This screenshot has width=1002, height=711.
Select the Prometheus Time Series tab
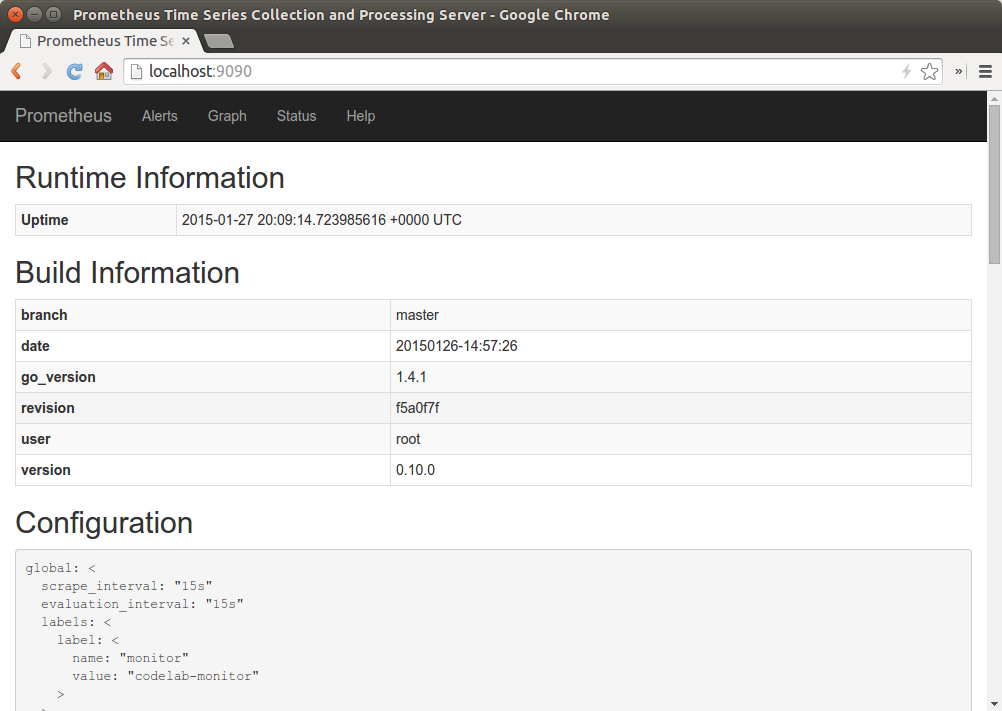(x=102, y=41)
